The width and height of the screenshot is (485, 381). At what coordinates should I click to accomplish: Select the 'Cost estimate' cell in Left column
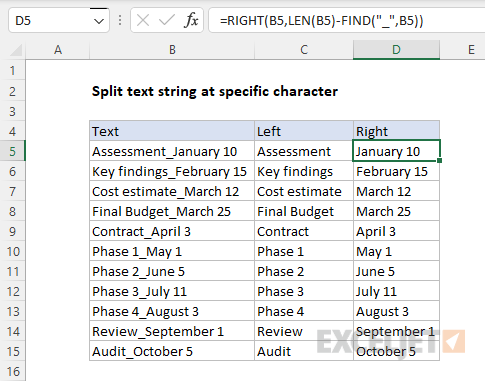click(304, 191)
